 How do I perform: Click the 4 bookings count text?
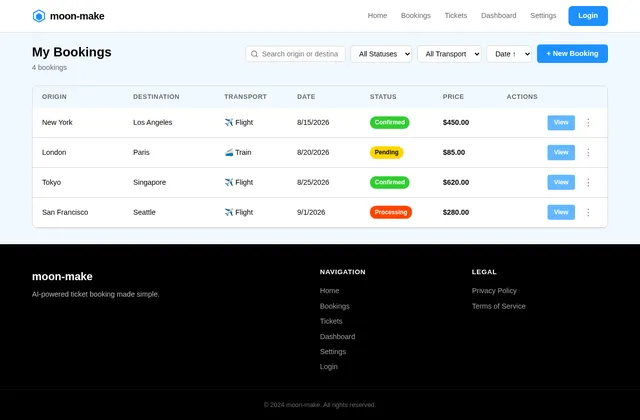tap(49, 67)
